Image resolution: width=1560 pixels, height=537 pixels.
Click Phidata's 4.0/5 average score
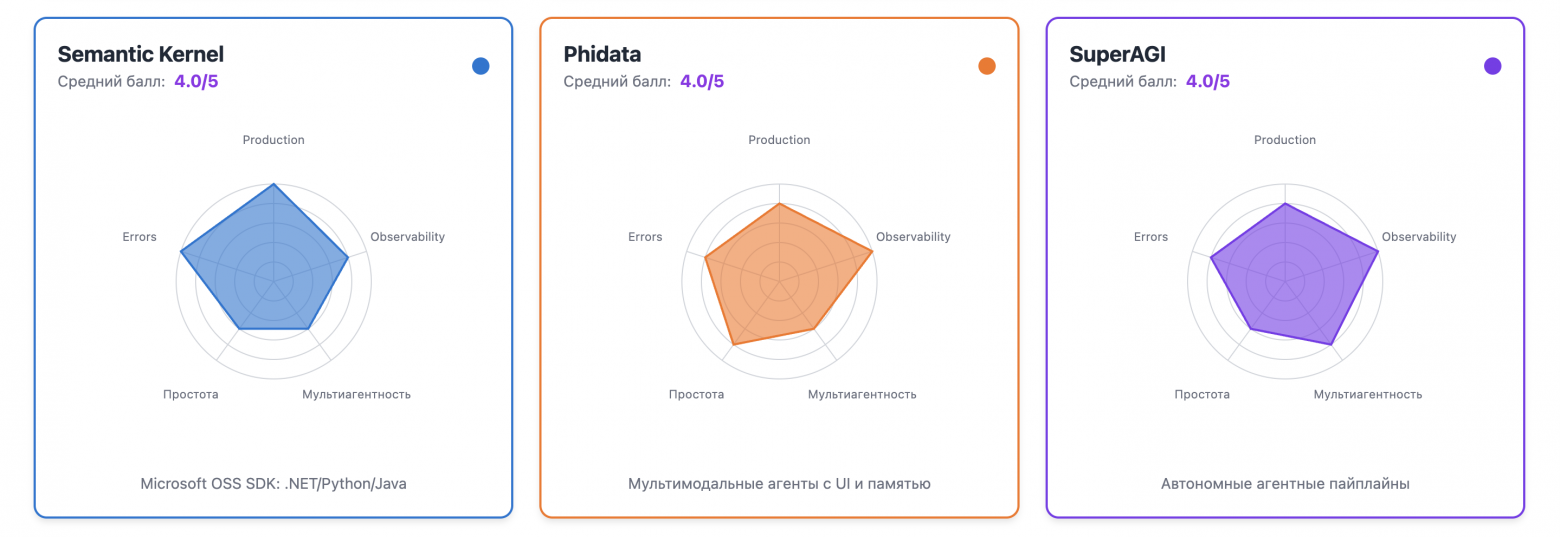[x=702, y=82]
